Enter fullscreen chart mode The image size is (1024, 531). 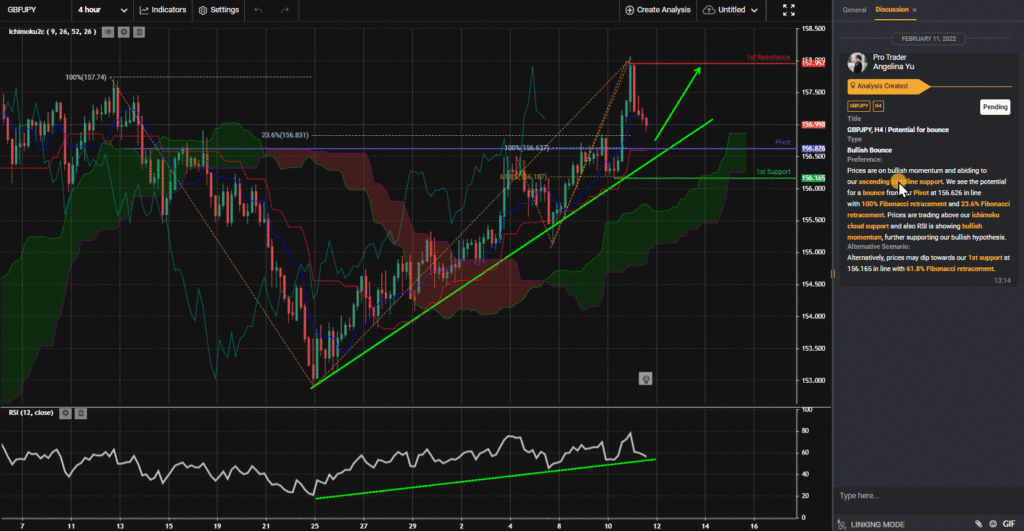[x=789, y=10]
